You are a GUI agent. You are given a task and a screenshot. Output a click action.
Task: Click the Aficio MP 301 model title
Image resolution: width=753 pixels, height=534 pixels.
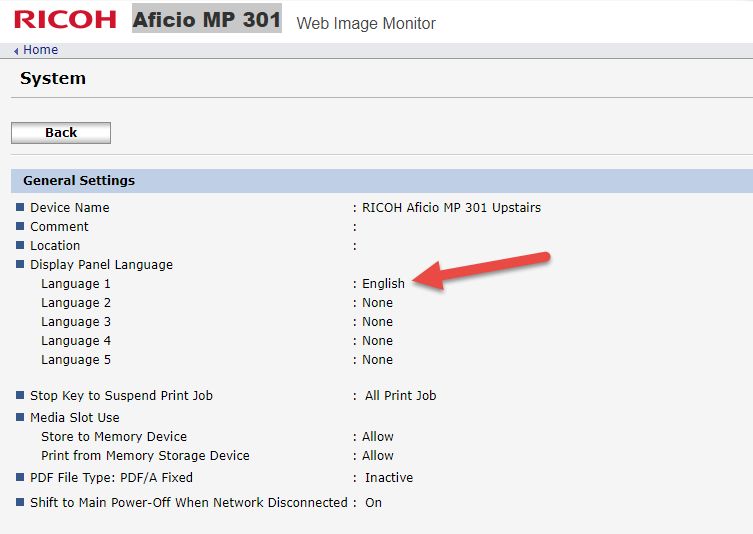tap(207, 19)
